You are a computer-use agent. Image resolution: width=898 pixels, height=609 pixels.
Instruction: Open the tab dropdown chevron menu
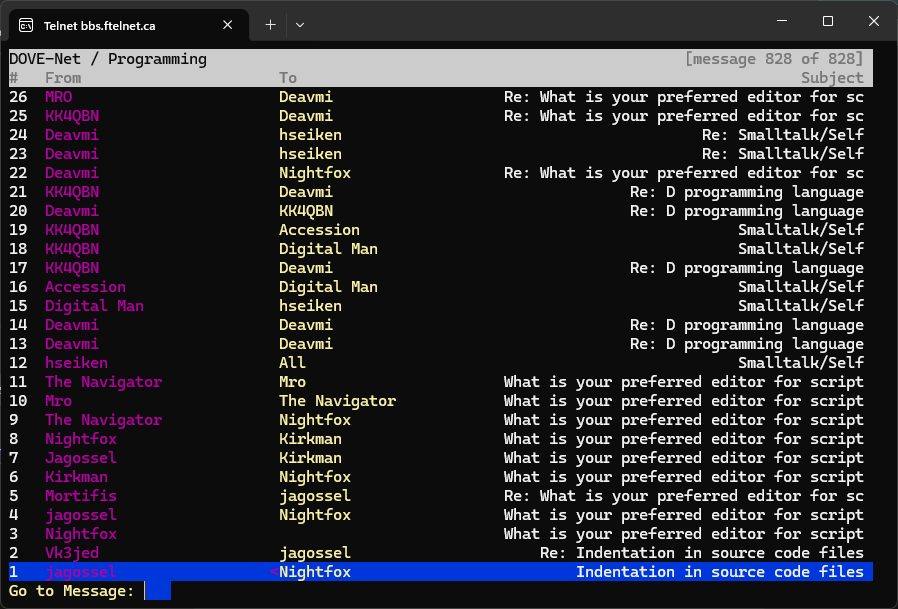[300, 25]
